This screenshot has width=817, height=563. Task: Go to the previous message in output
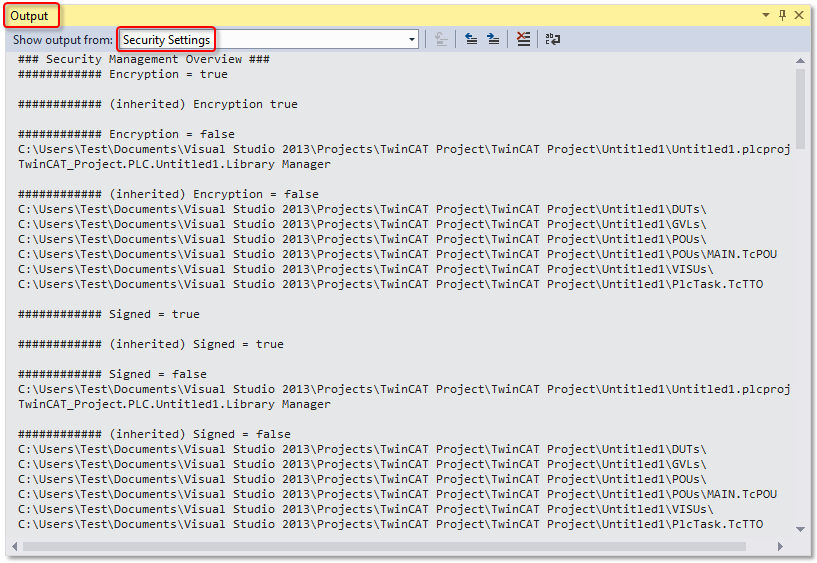tap(471, 39)
